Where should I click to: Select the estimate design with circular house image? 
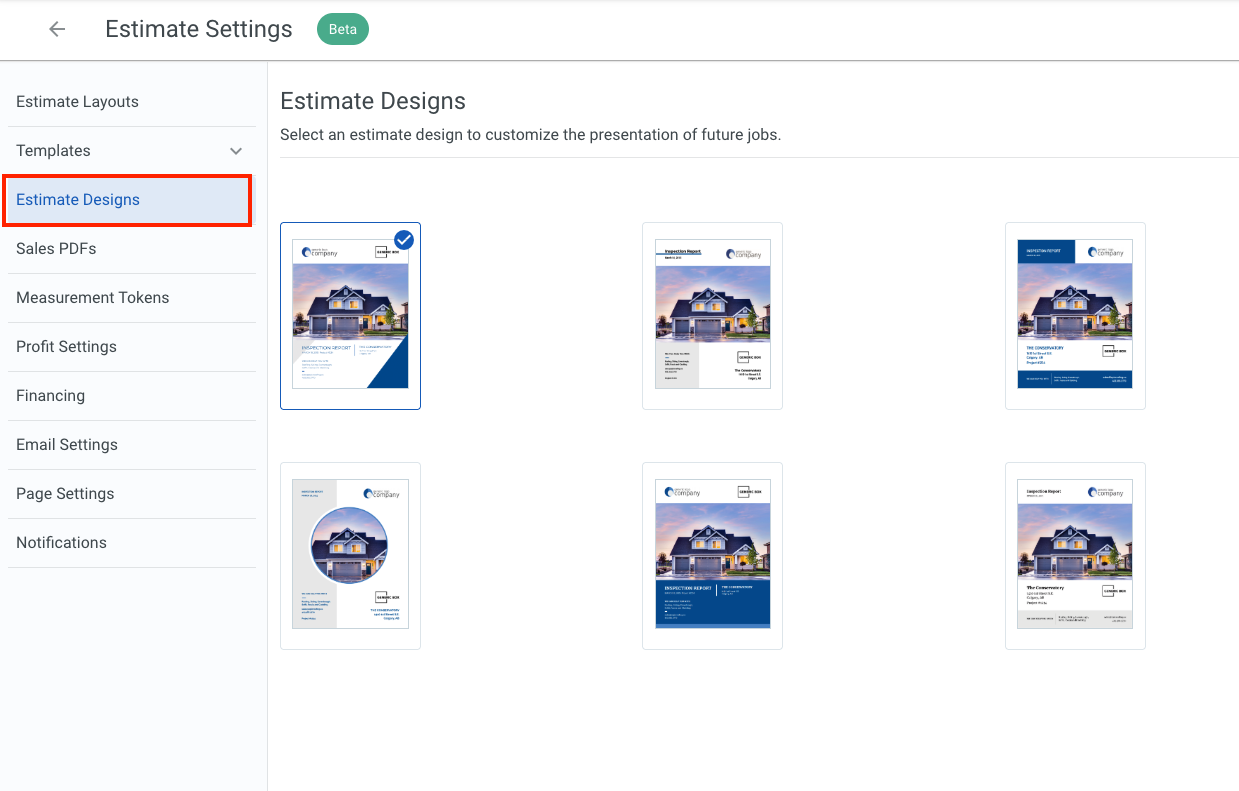(350, 556)
